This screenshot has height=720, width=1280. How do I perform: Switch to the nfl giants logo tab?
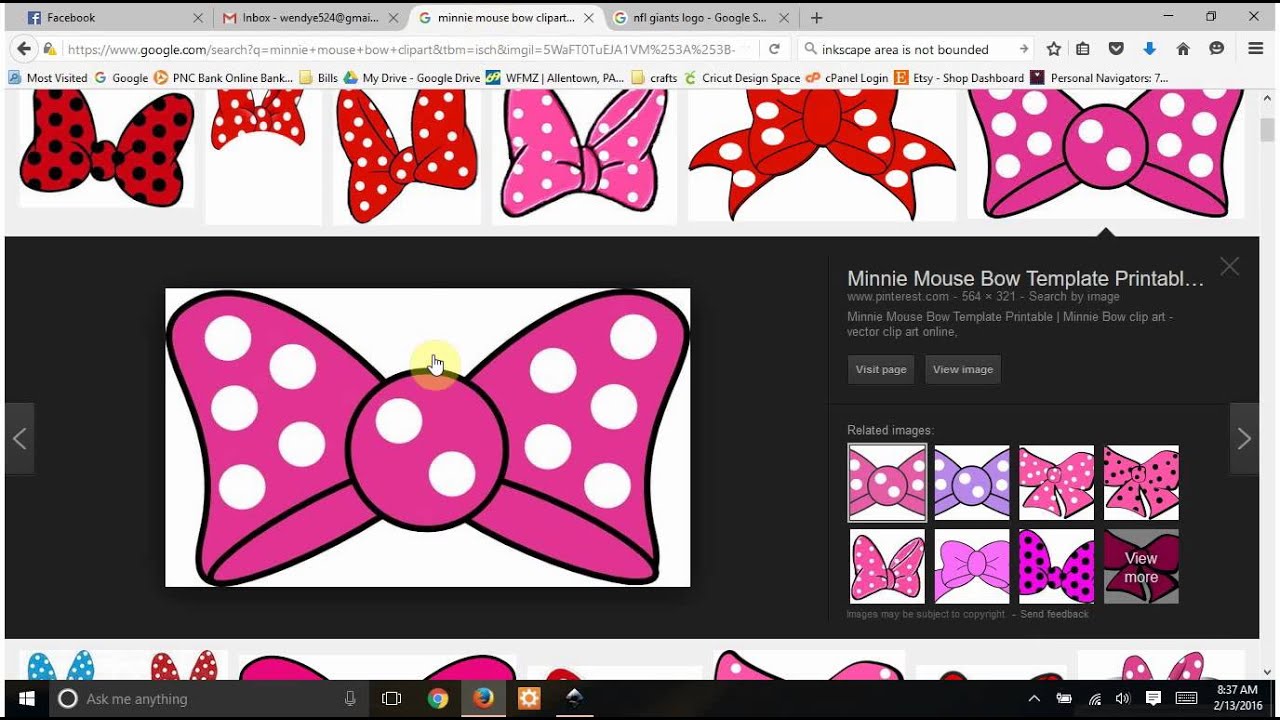(x=700, y=17)
